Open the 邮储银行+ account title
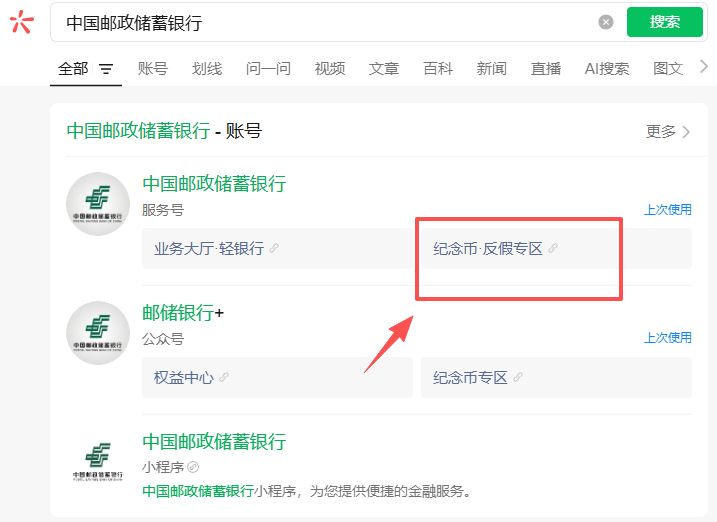 (183, 313)
